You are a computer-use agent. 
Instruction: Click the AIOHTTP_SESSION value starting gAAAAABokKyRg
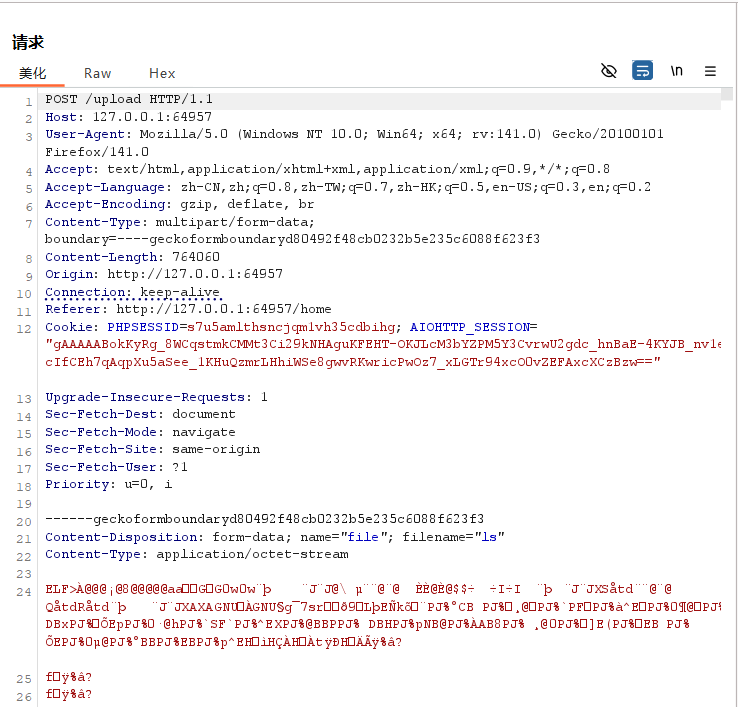coord(383,353)
